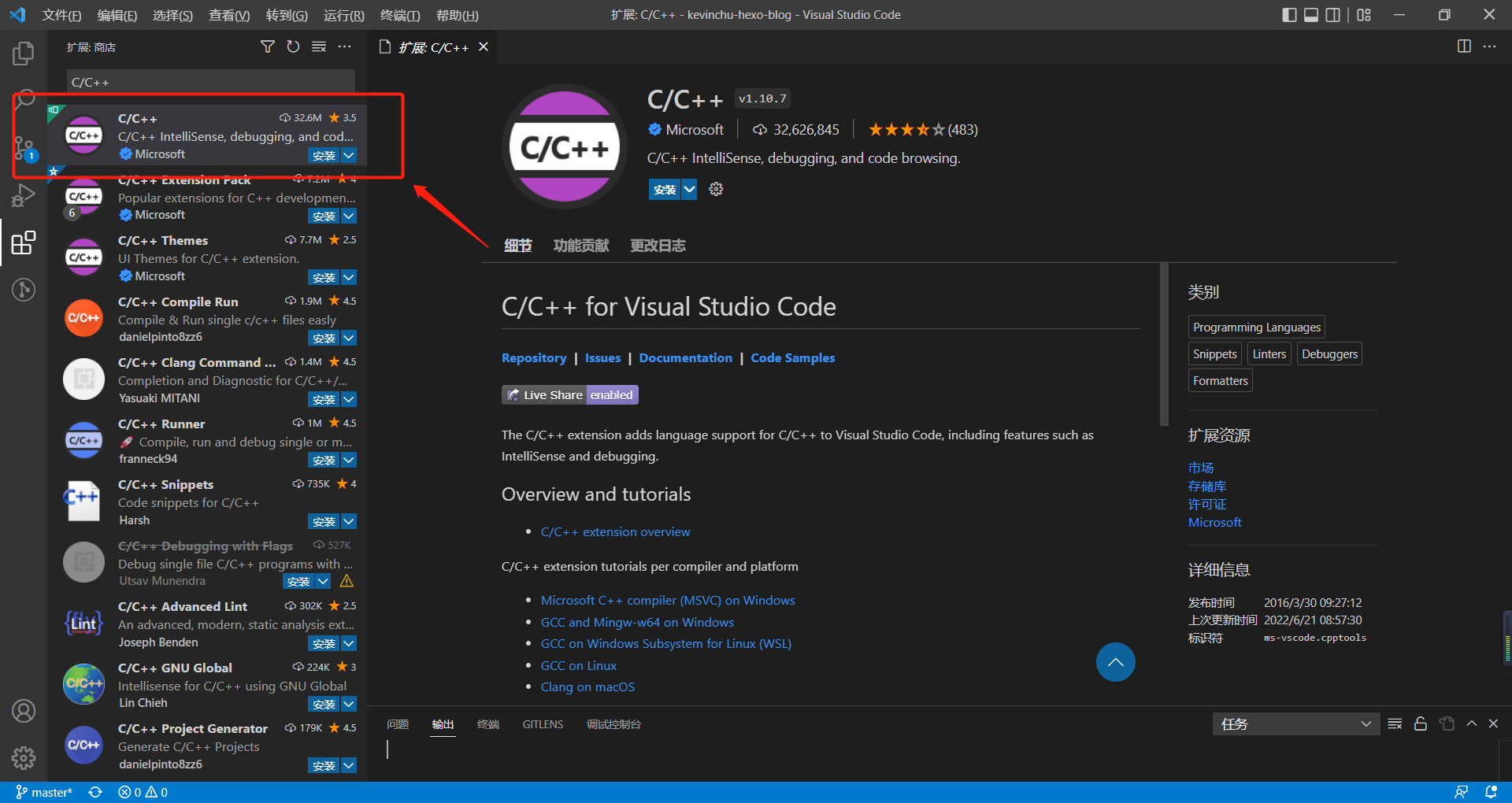This screenshot has height=803, width=1512.
Task: Open the Source Control view icon
Action: 24,147
